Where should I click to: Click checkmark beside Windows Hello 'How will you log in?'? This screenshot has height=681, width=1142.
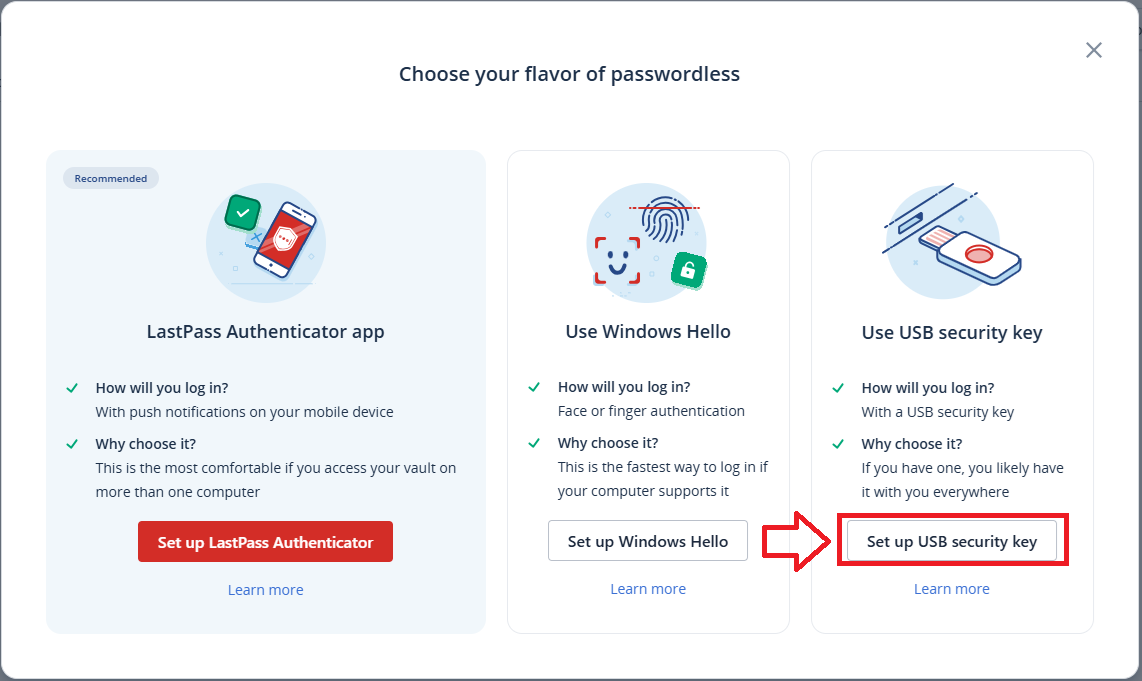[x=534, y=387]
